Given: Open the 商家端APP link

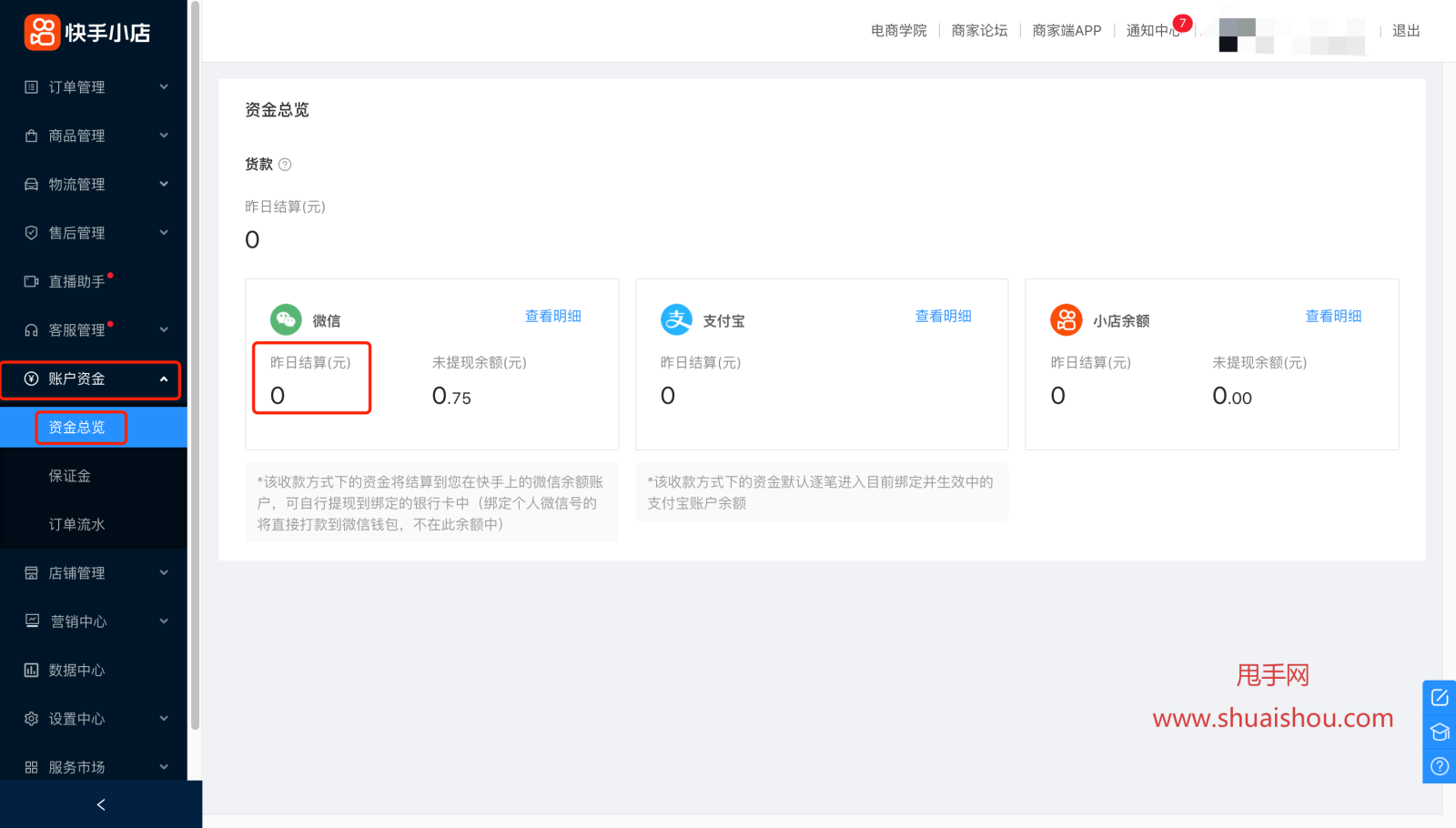Looking at the screenshot, I should pos(1067,31).
